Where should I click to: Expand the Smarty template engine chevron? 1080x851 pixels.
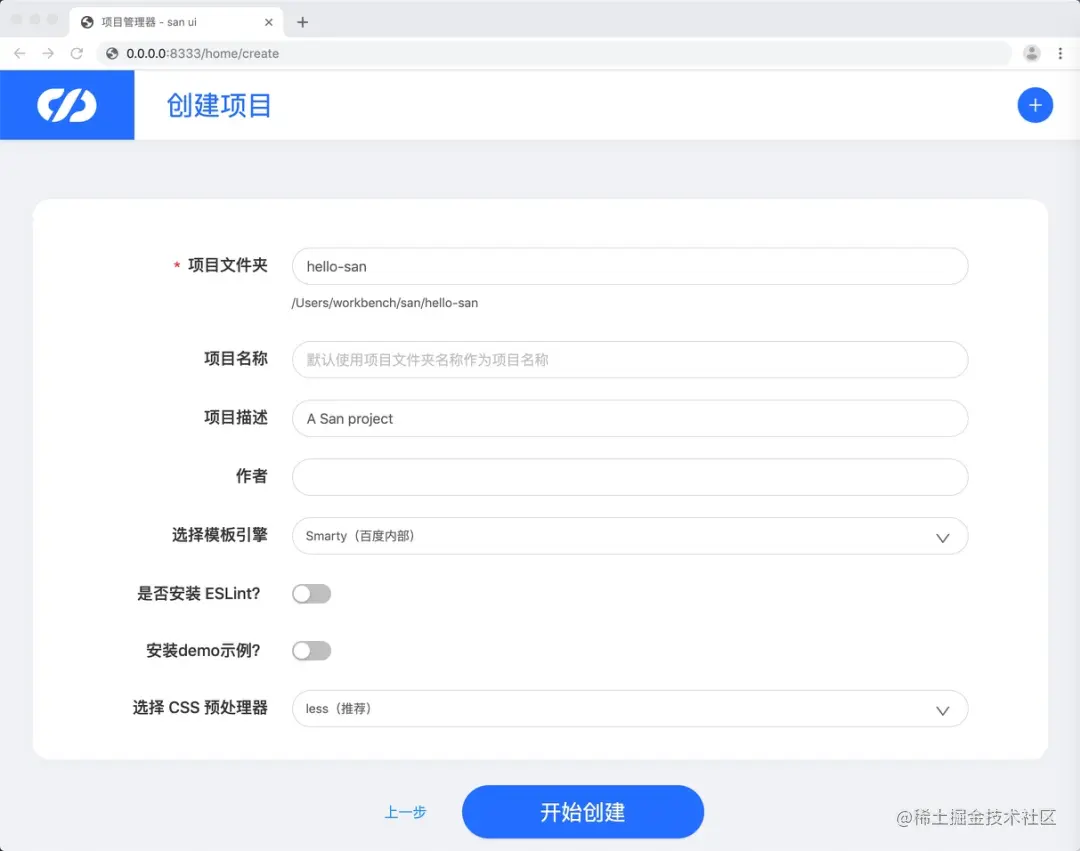coord(941,537)
